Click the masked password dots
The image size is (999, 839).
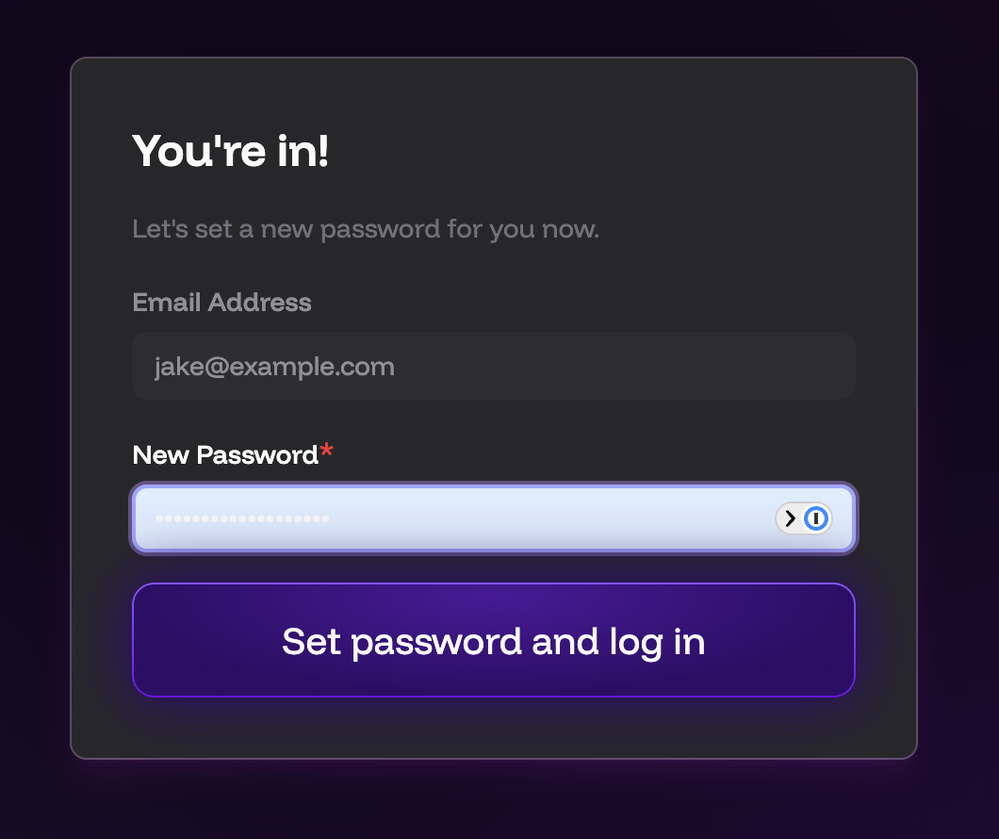pos(242,519)
